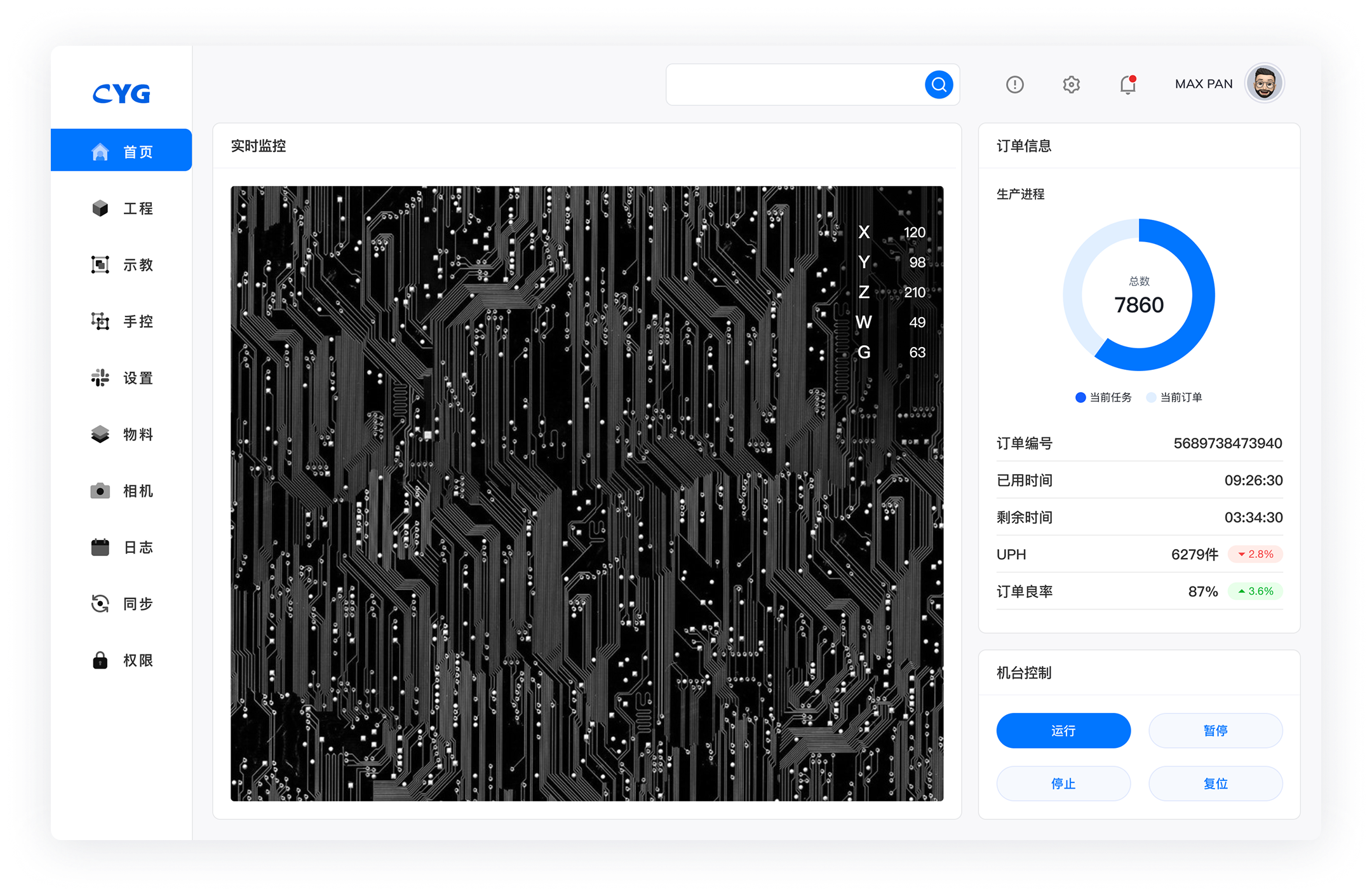Click the MAX PAN user avatar
The width and height of the screenshot is (1372, 896).
1265,83
